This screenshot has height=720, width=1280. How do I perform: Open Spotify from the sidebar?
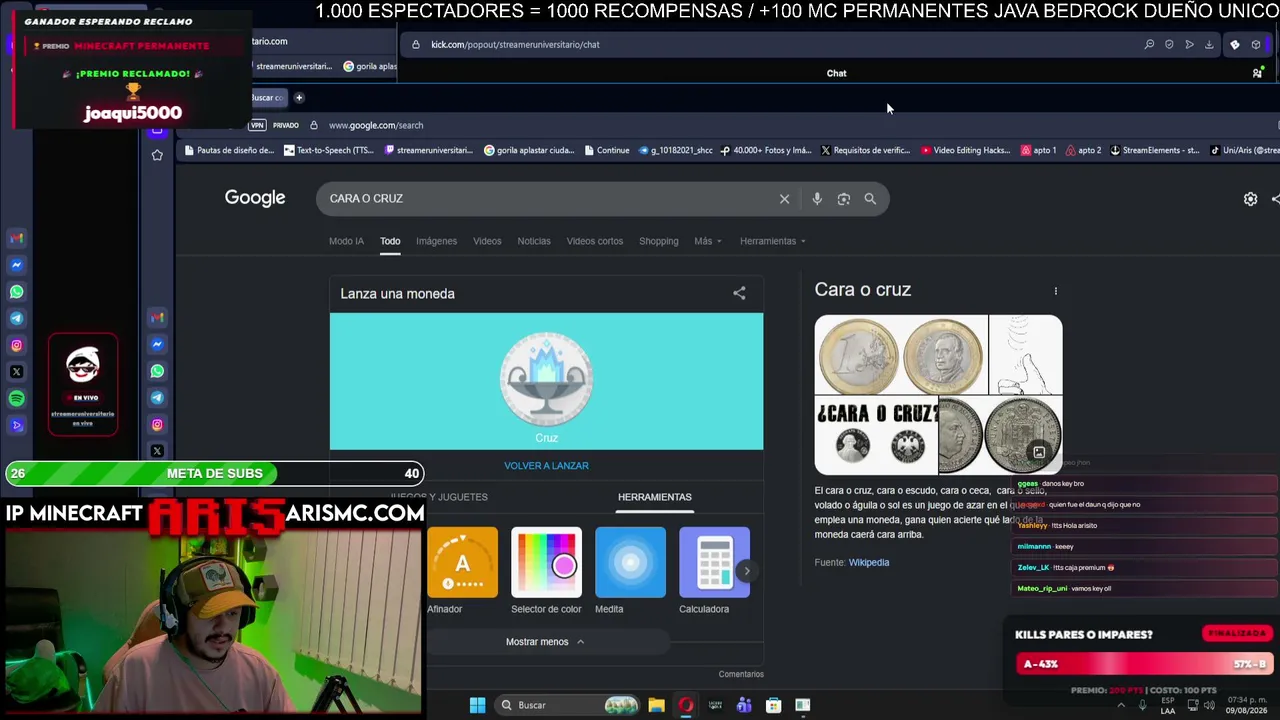point(16,399)
